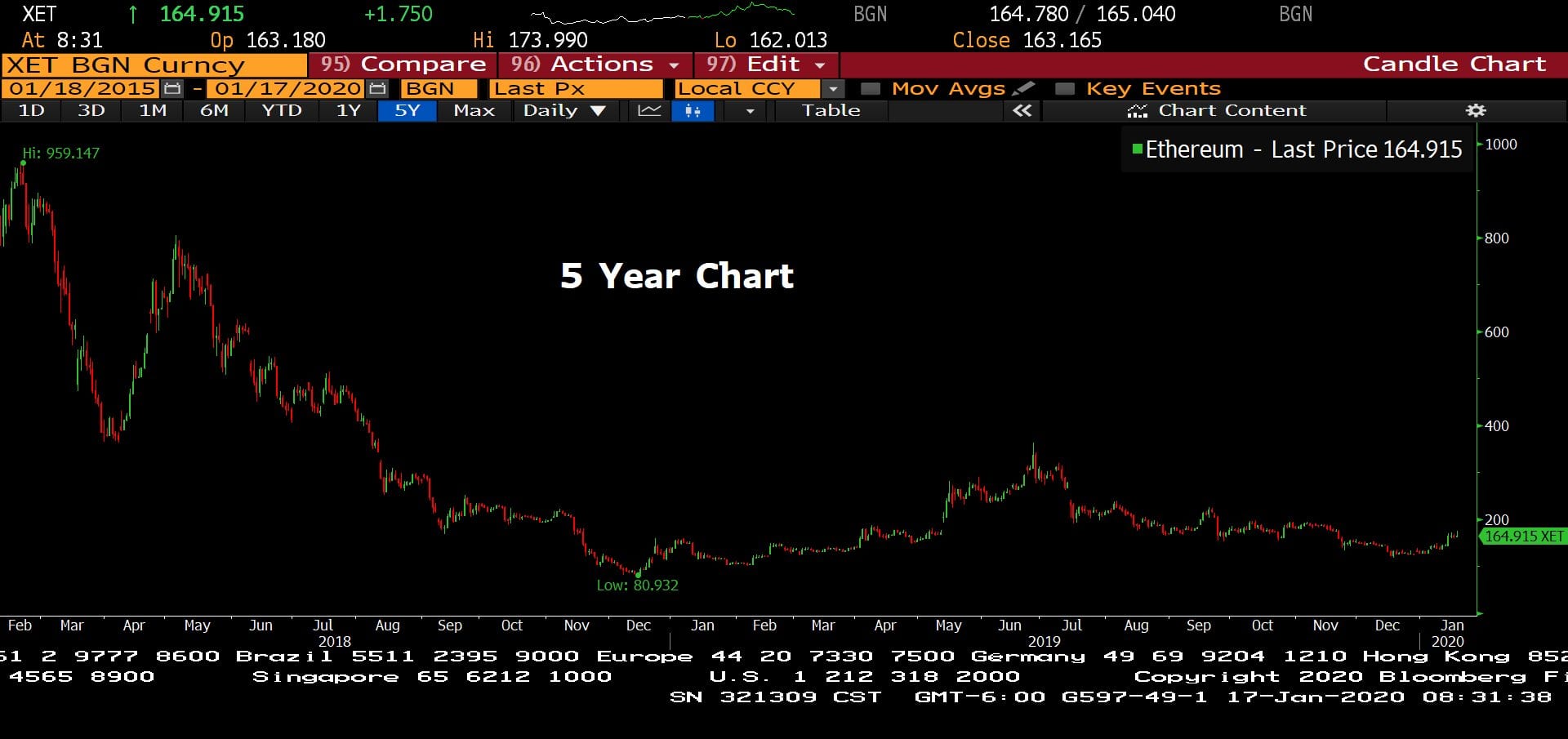Screen dimensions: 1568x739
Task: Expand the Daily periodicity dropdown
Action: coord(564,110)
